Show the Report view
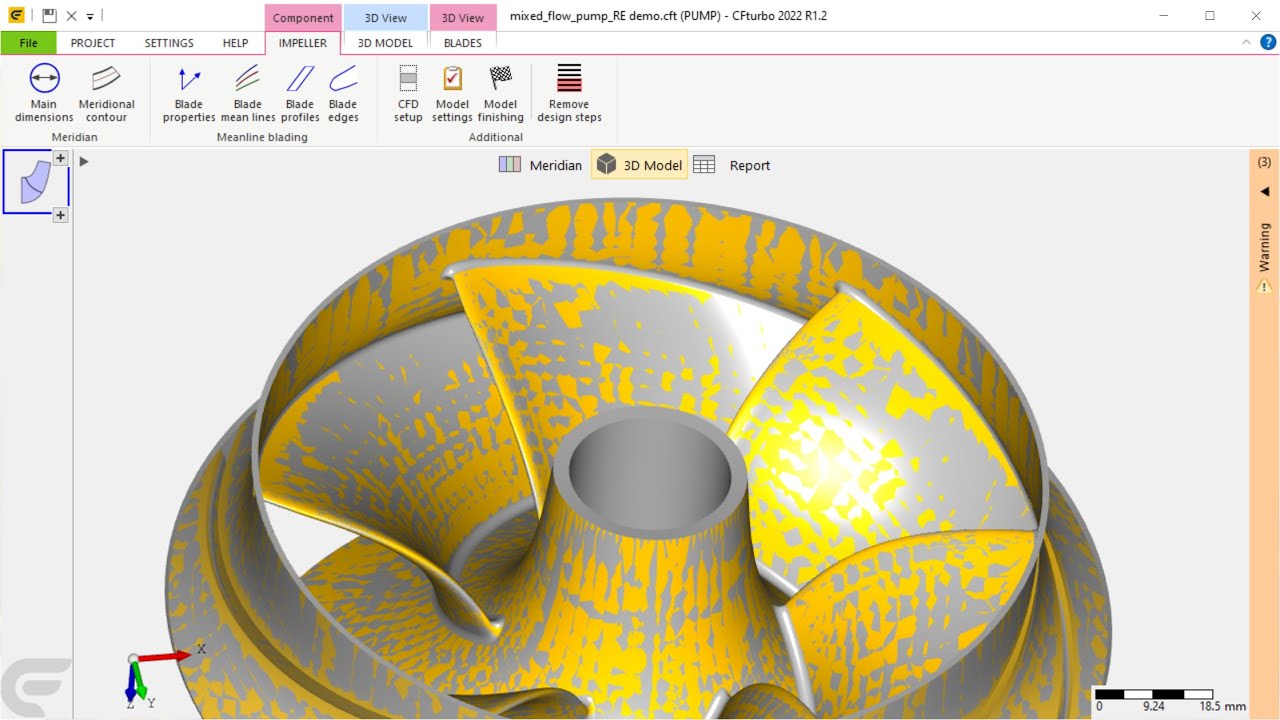The image size is (1280, 720). tap(732, 165)
